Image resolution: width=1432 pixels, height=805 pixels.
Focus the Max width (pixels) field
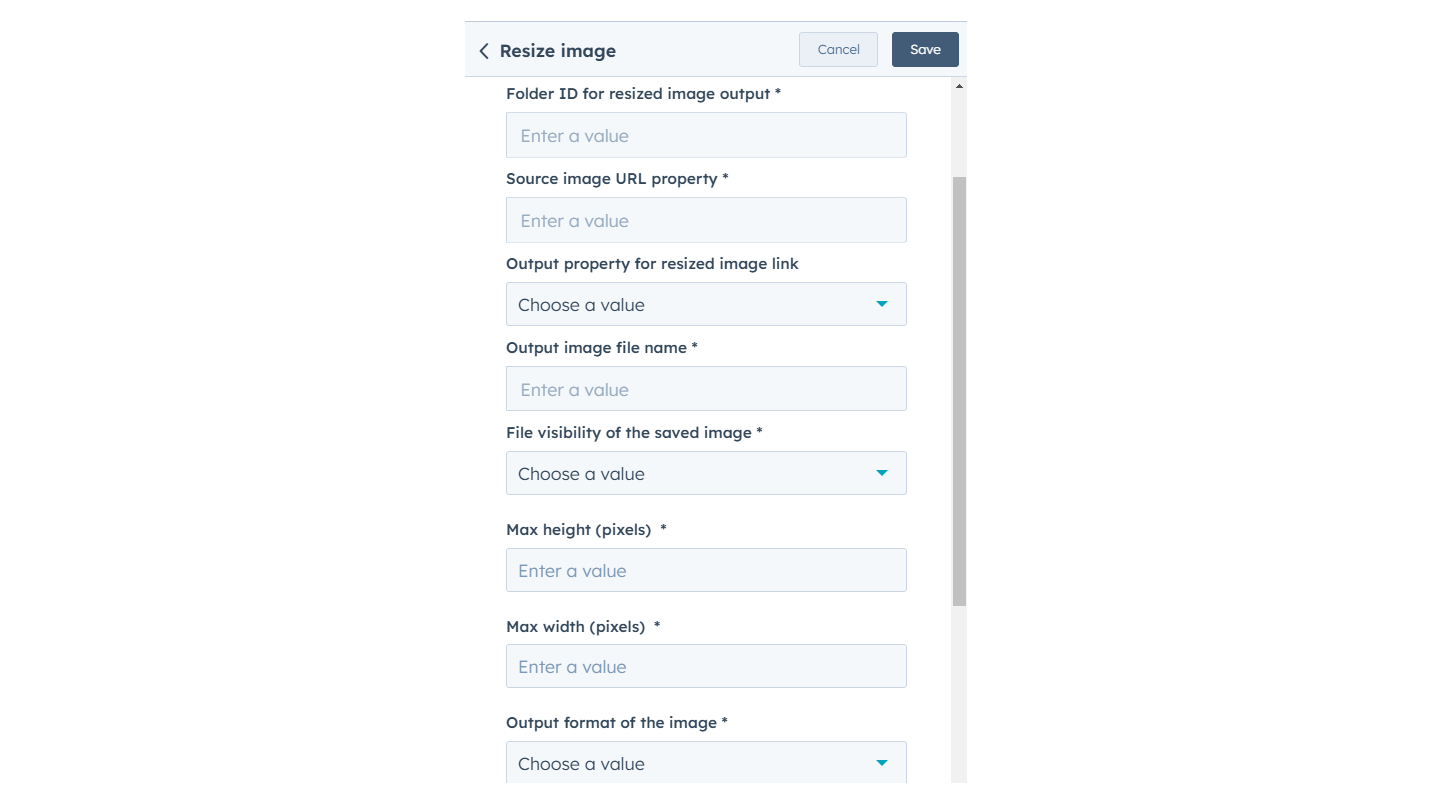pyautogui.click(x=706, y=667)
